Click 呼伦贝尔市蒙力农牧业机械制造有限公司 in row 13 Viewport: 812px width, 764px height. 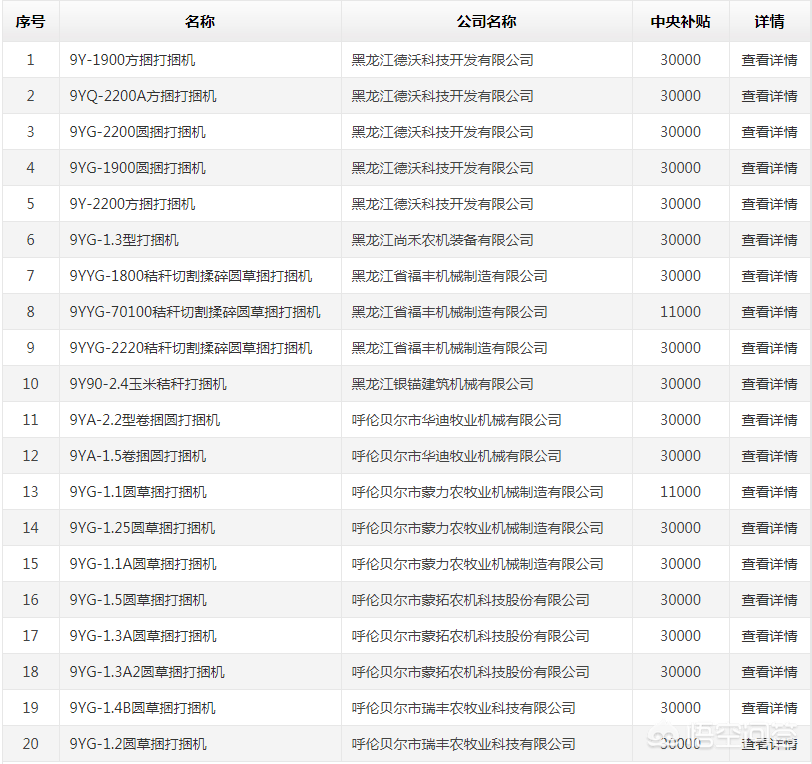point(477,492)
